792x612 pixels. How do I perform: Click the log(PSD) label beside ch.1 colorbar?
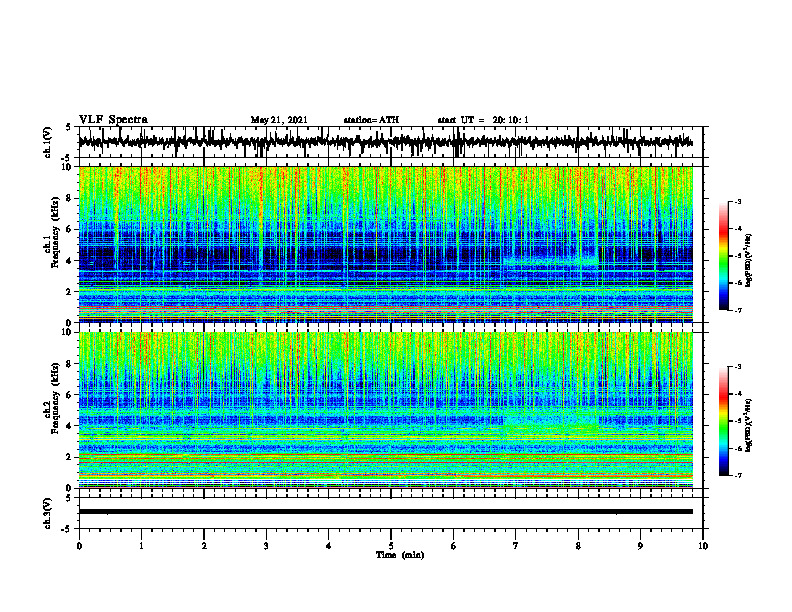tap(749, 261)
